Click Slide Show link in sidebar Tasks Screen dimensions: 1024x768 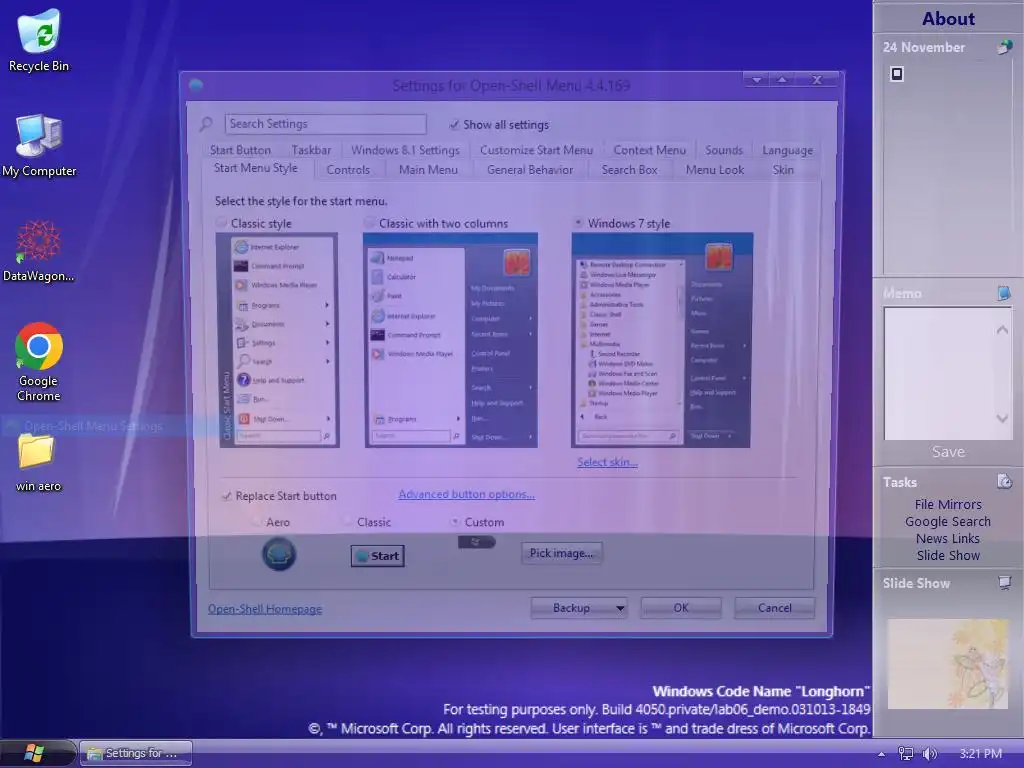pos(948,555)
